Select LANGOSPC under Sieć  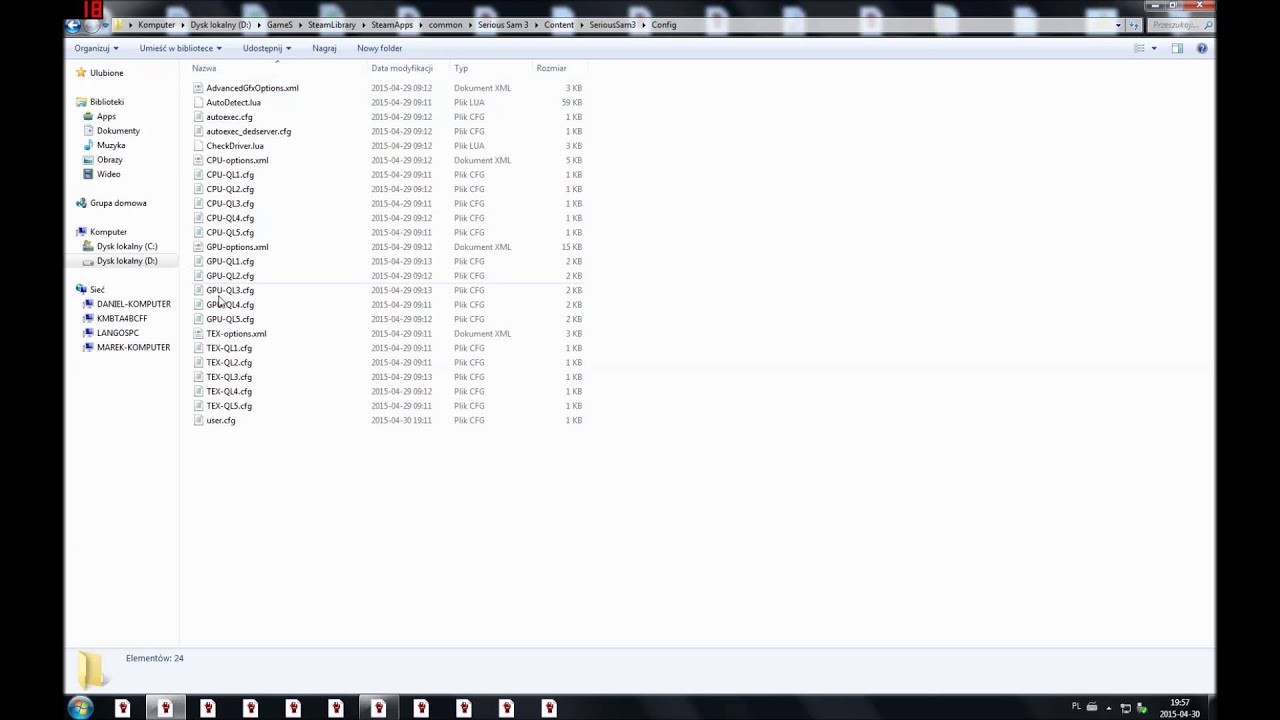(118, 333)
